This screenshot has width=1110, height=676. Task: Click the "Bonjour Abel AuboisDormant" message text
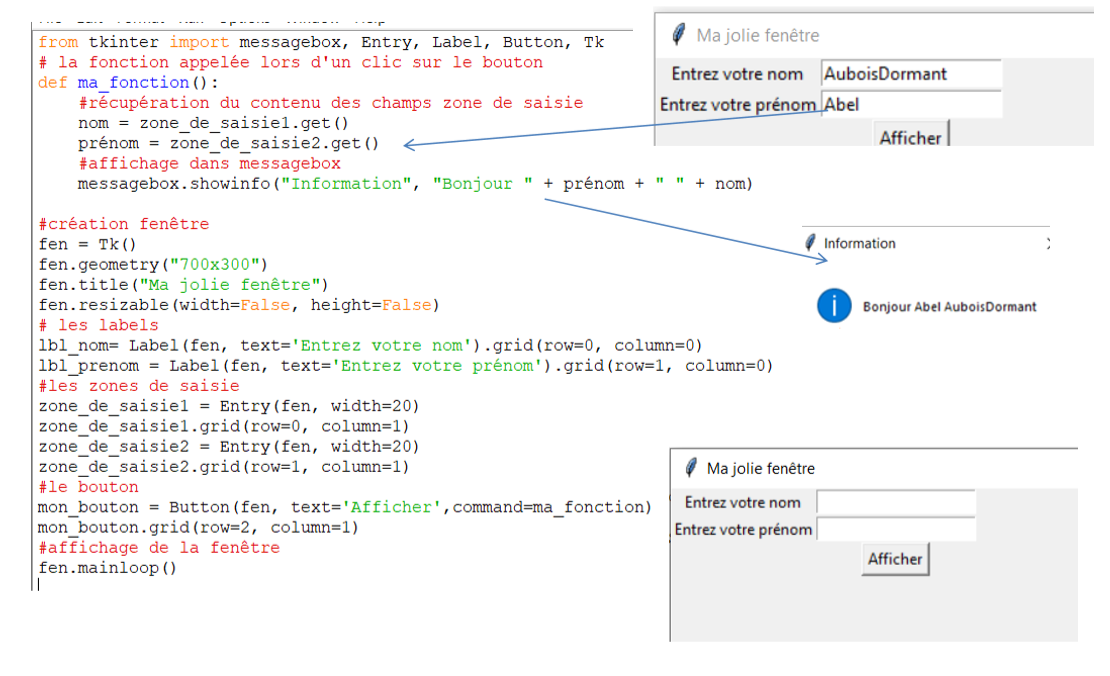pyautogui.click(x=949, y=307)
